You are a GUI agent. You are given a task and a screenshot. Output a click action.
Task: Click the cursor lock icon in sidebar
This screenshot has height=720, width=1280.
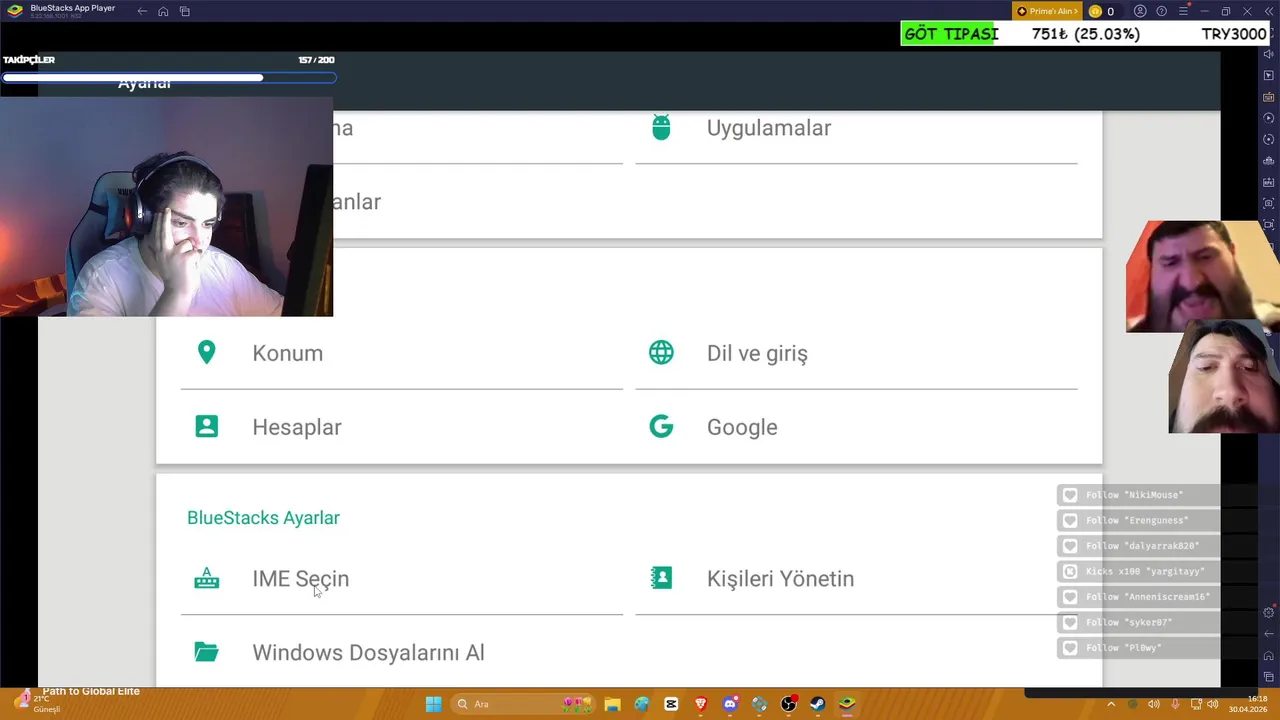click(x=1269, y=76)
